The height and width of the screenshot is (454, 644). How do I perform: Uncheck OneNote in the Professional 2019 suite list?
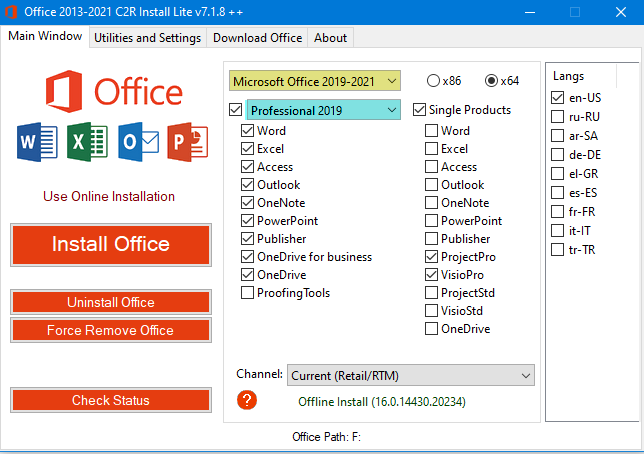tap(247, 203)
